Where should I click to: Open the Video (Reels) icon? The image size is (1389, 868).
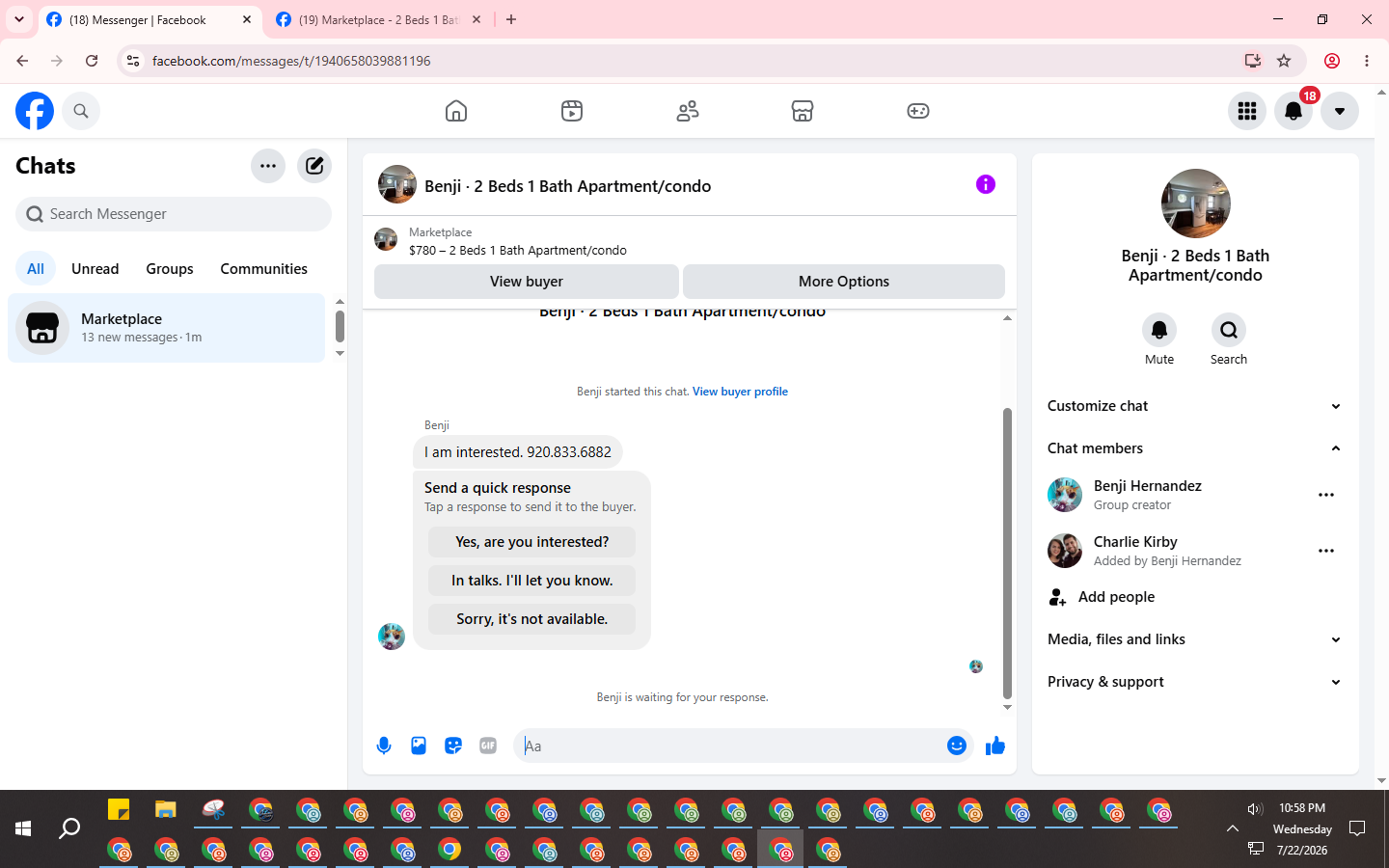pyautogui.click(x=572, y=111)
